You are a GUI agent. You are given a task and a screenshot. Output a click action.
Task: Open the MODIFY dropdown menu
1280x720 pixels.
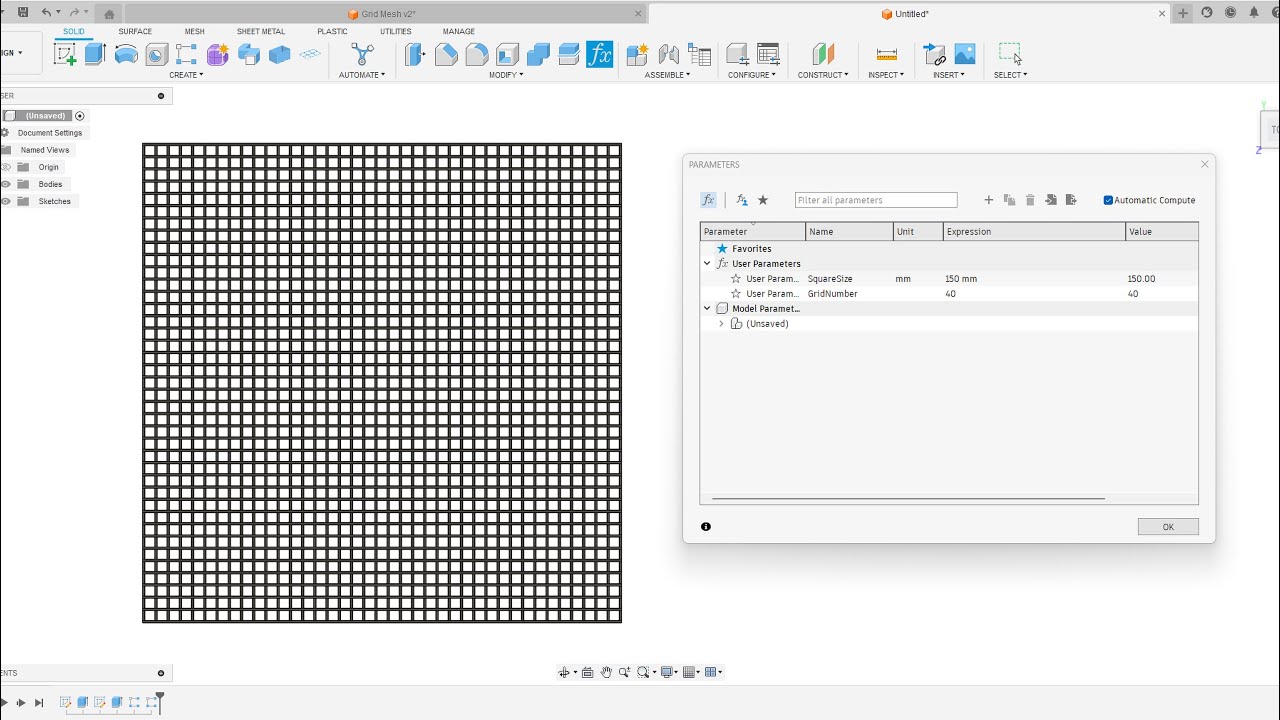point(506,75)
